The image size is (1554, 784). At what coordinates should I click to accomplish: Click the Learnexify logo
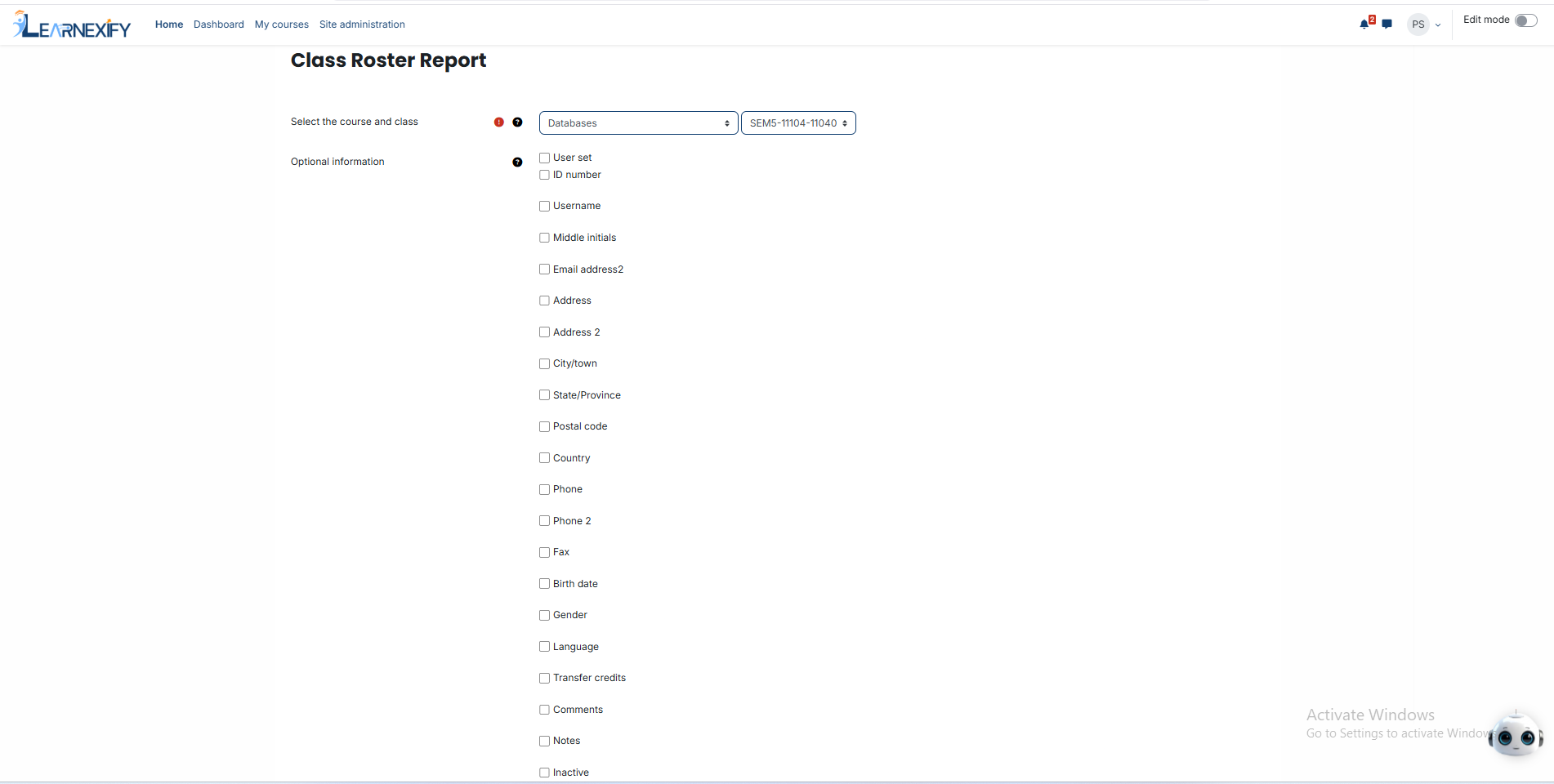(72, 24)
